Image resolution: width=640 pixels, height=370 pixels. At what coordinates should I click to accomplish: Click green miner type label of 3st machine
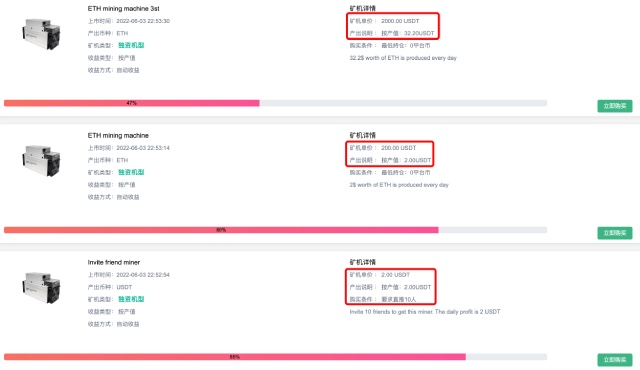(131, 45)
